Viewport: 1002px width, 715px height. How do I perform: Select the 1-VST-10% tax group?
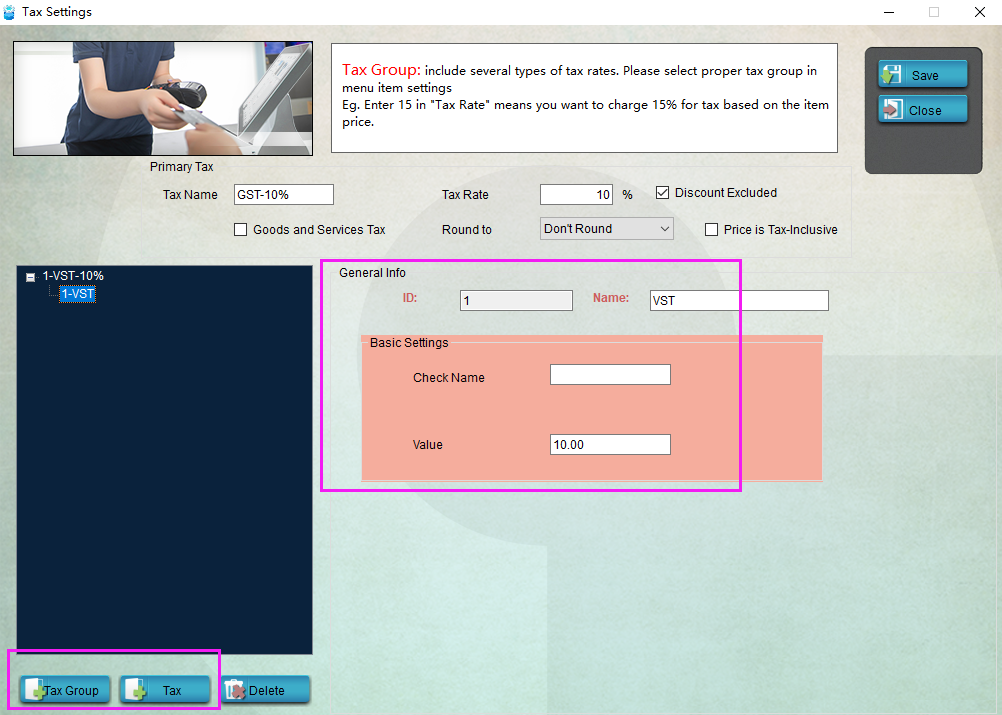pyautogui.click(x=73, y=276)
